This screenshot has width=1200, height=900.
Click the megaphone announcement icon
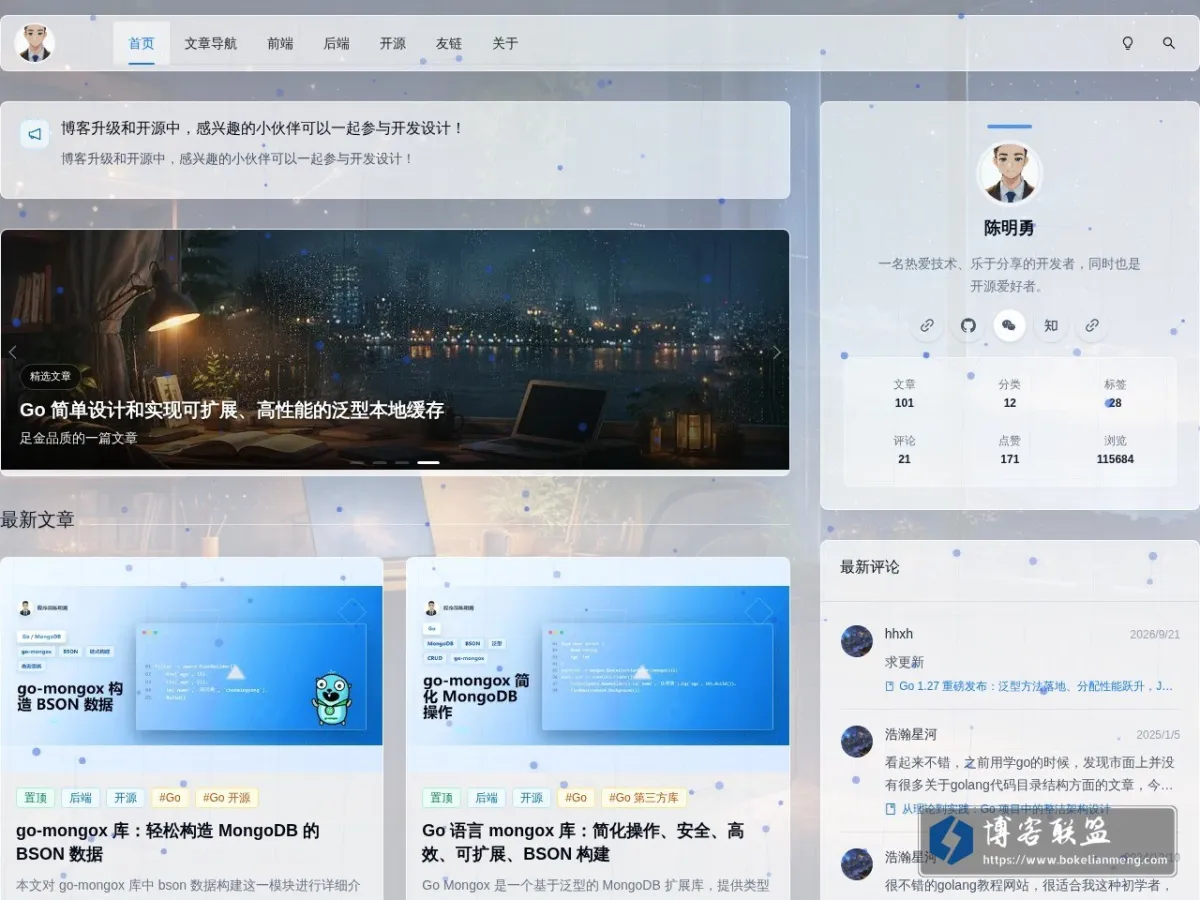pyautogui.click(x=35, y=134)
